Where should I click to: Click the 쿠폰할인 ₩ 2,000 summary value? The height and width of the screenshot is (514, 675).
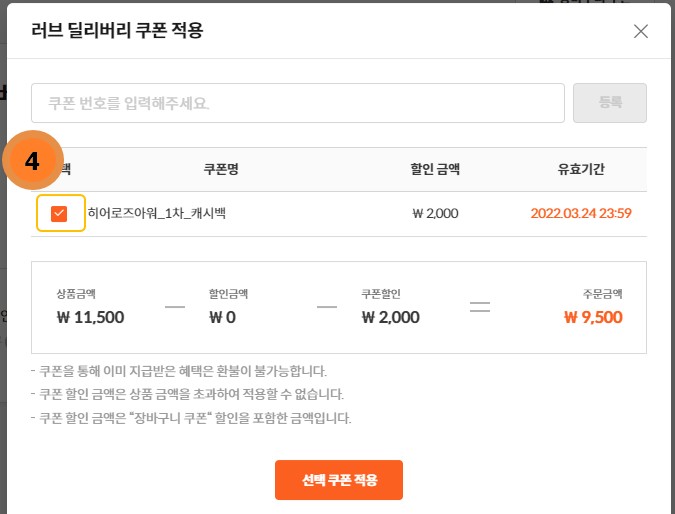[x=391, y=318]
